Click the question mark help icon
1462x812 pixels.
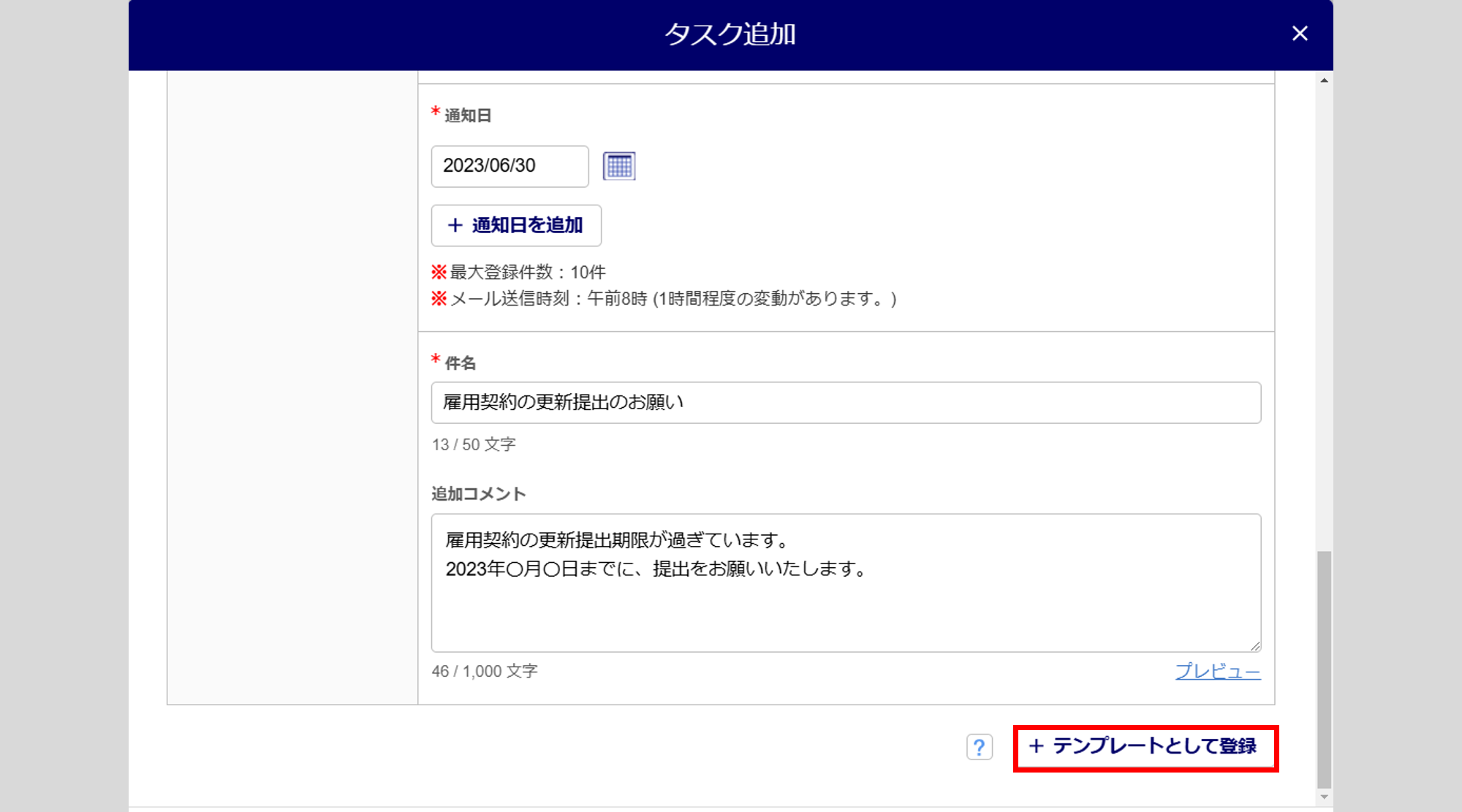coord(979,747)
